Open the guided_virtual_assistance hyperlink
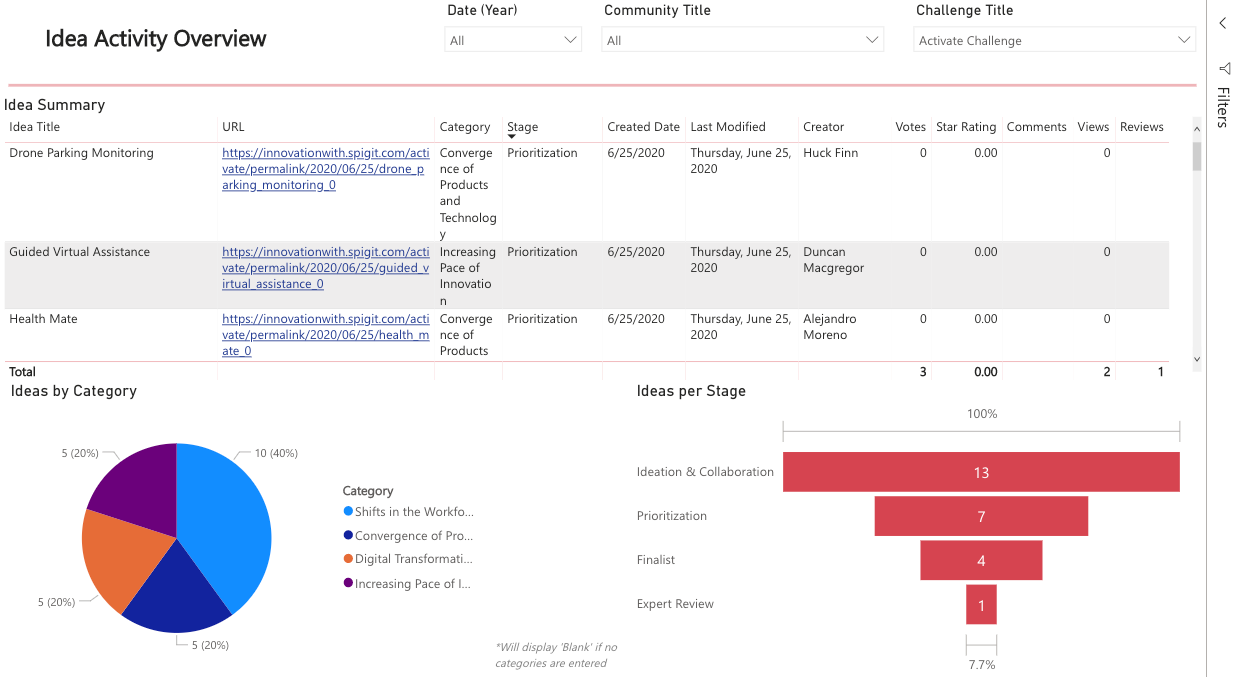Viewport: 1237px width, 677px height. click(324, 267)
